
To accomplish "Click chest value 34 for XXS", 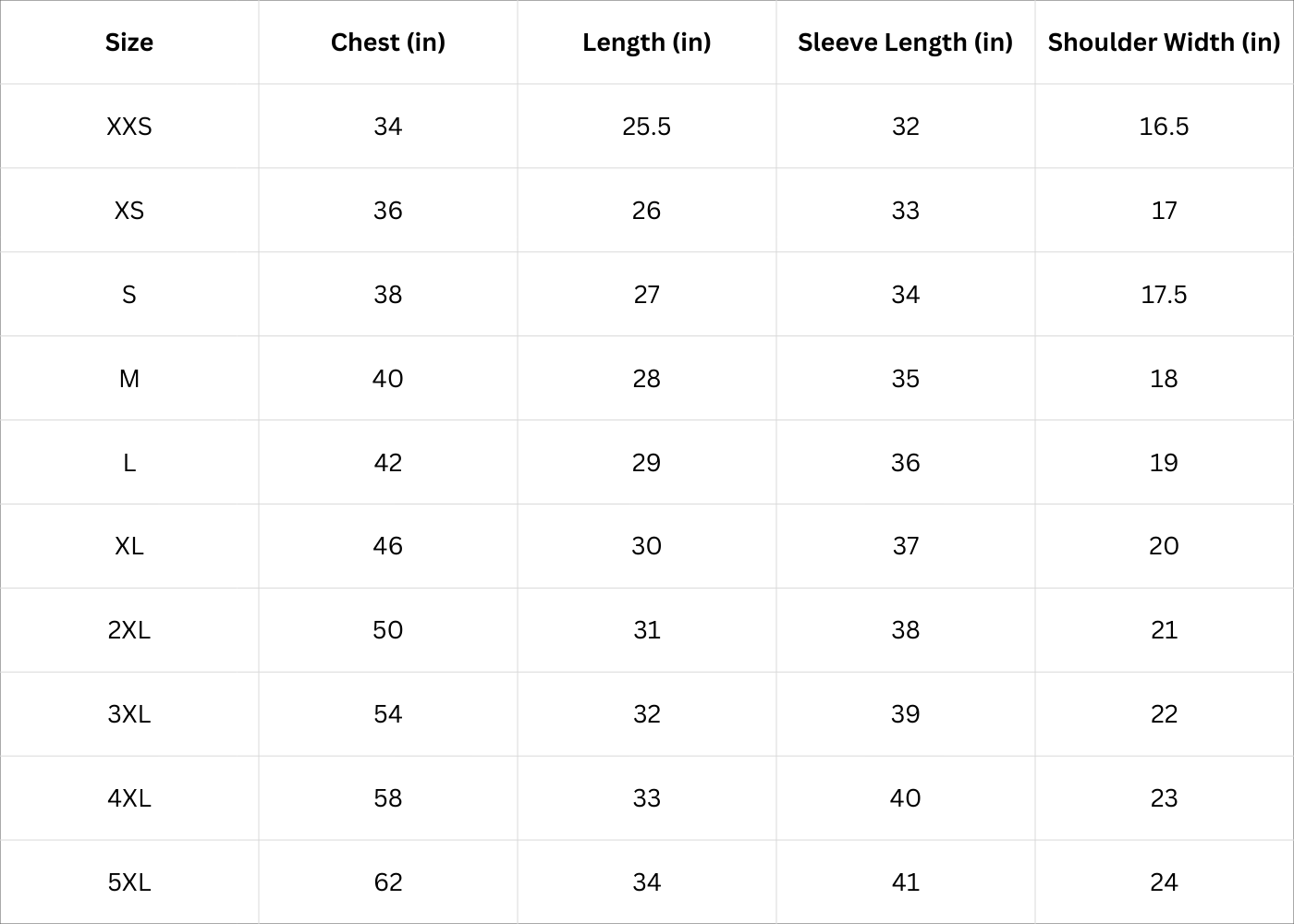I will click(388, 127).
